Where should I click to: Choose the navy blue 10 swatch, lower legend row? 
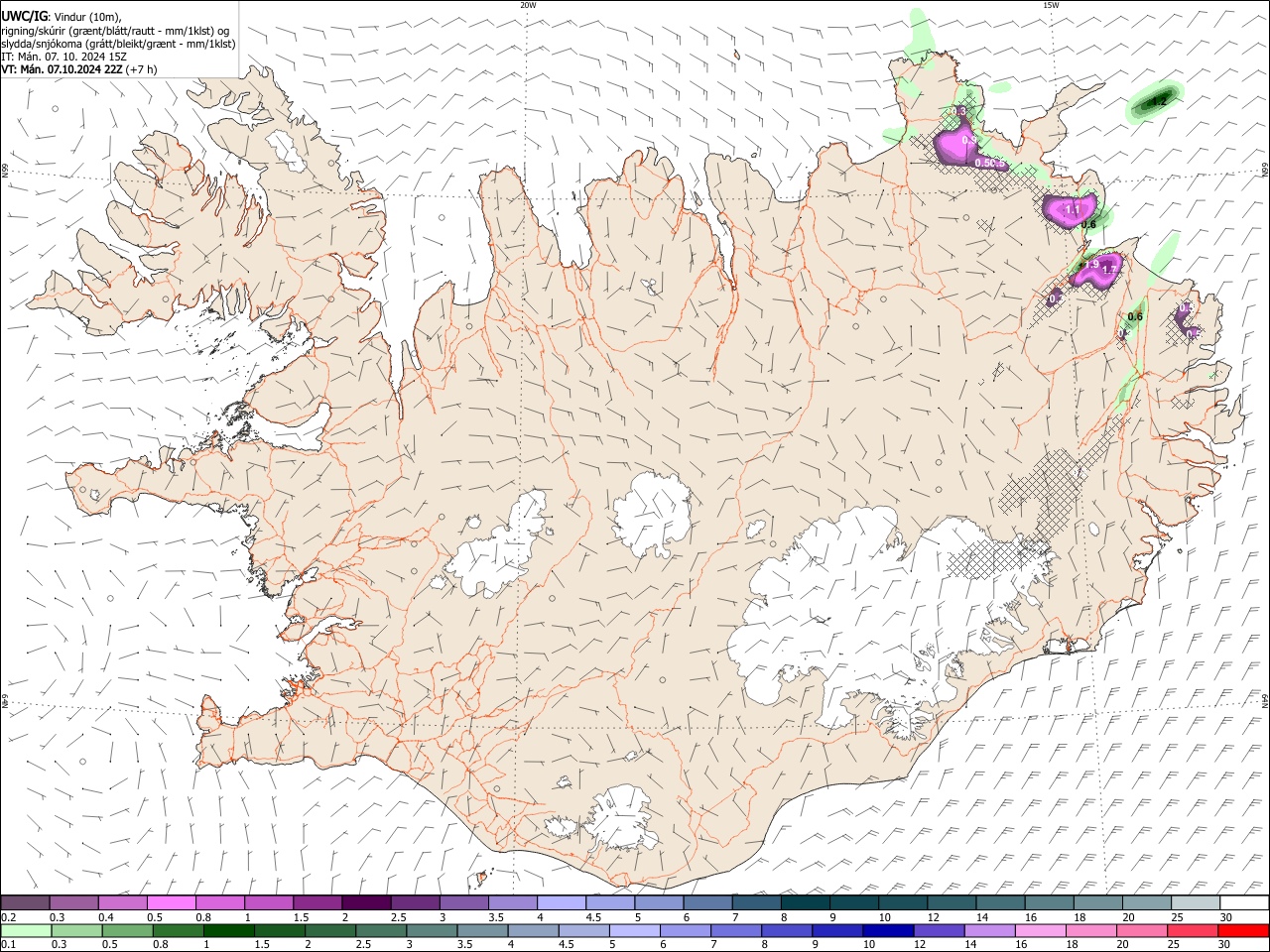click(x=887, y=930)
